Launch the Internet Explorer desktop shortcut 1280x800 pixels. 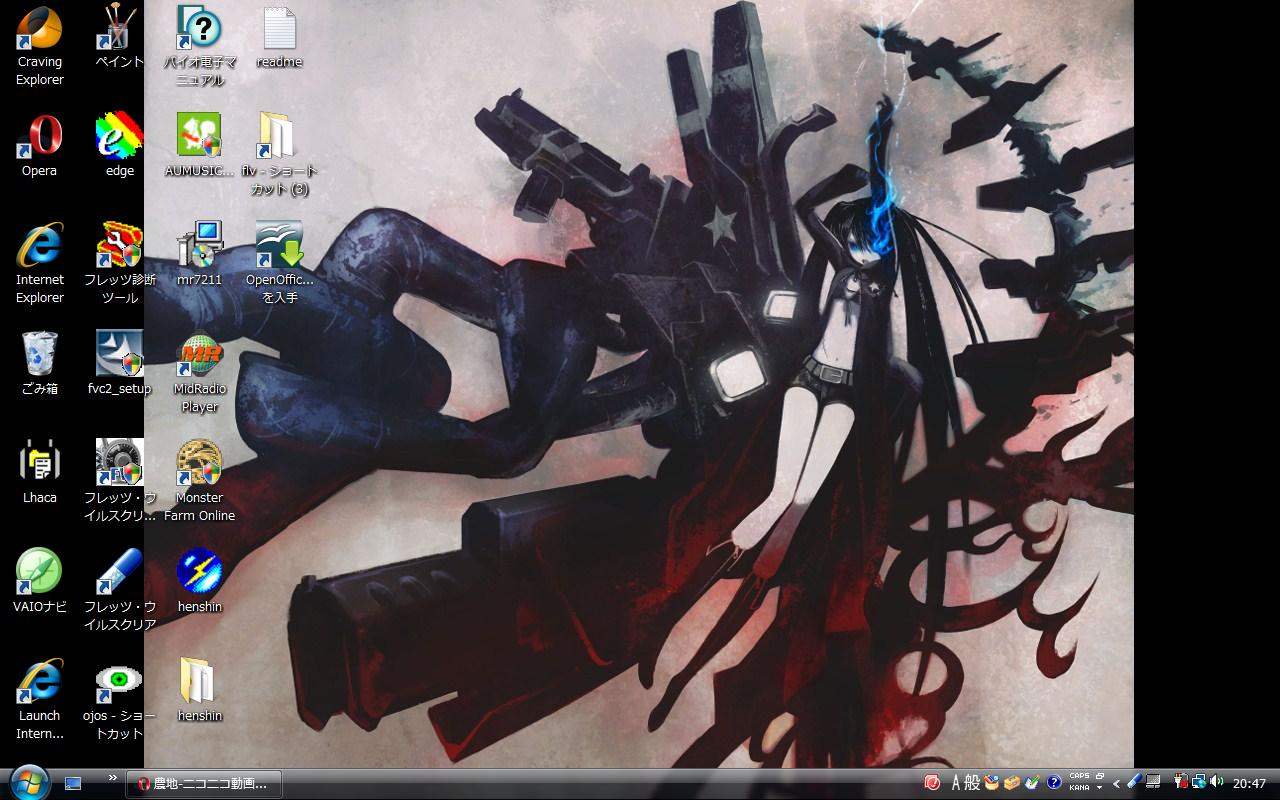[x=39, y=264]
